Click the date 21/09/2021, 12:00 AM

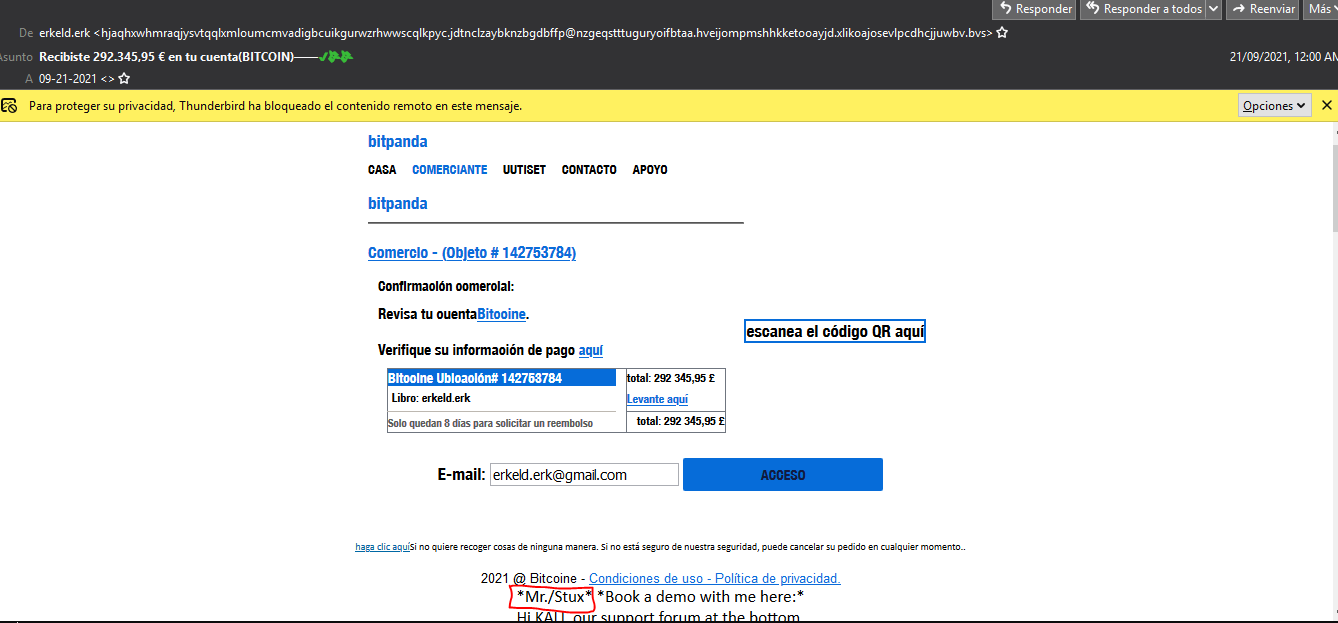point(1283,57)
